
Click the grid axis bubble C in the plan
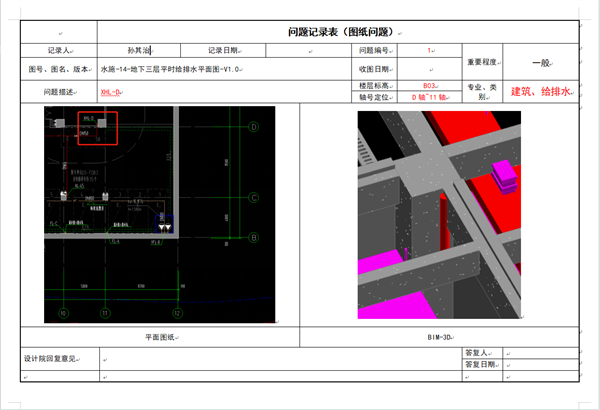tap(254, 198)
